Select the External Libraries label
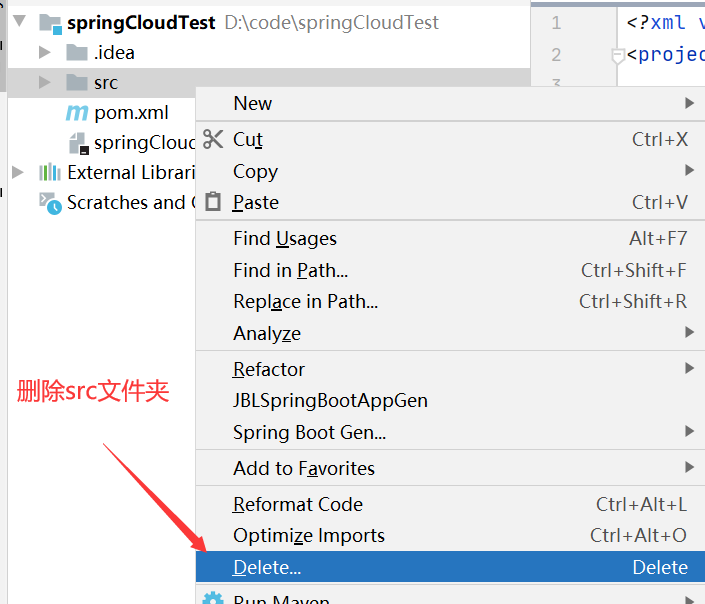The image size is (705, 604). tap(131, 172)
